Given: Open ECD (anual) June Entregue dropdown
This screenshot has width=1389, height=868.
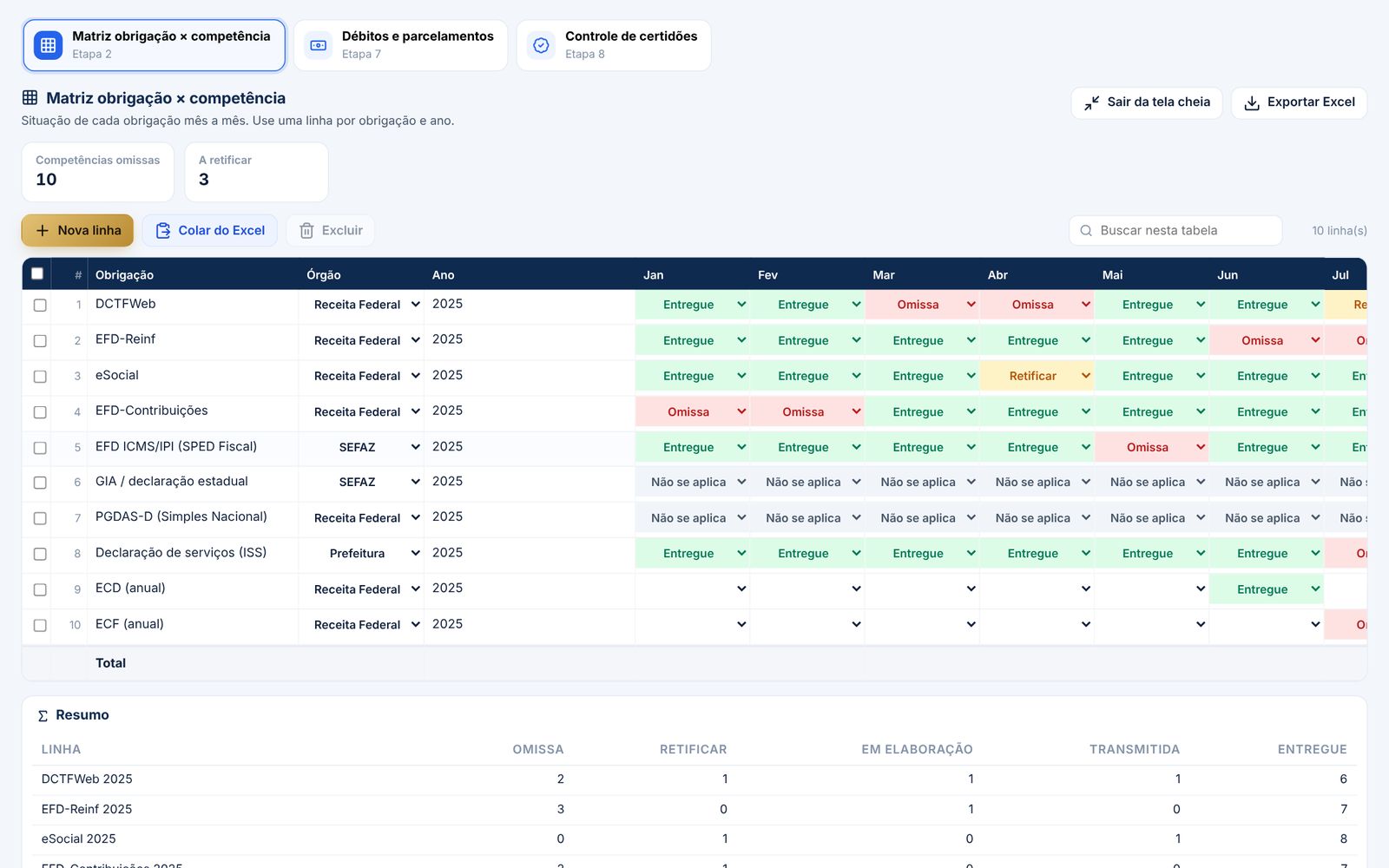Looking at the screenshot, I should click(1266, 589).
